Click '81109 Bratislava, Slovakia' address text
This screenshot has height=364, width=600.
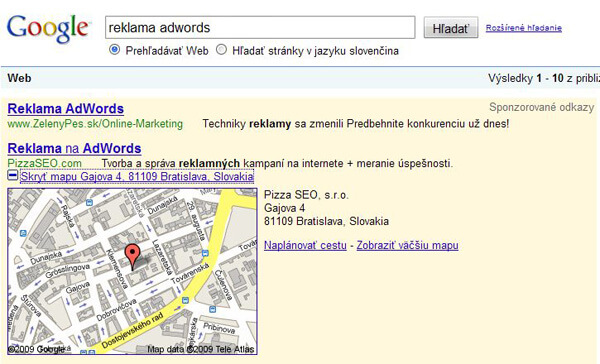click(x=326, y=221)
